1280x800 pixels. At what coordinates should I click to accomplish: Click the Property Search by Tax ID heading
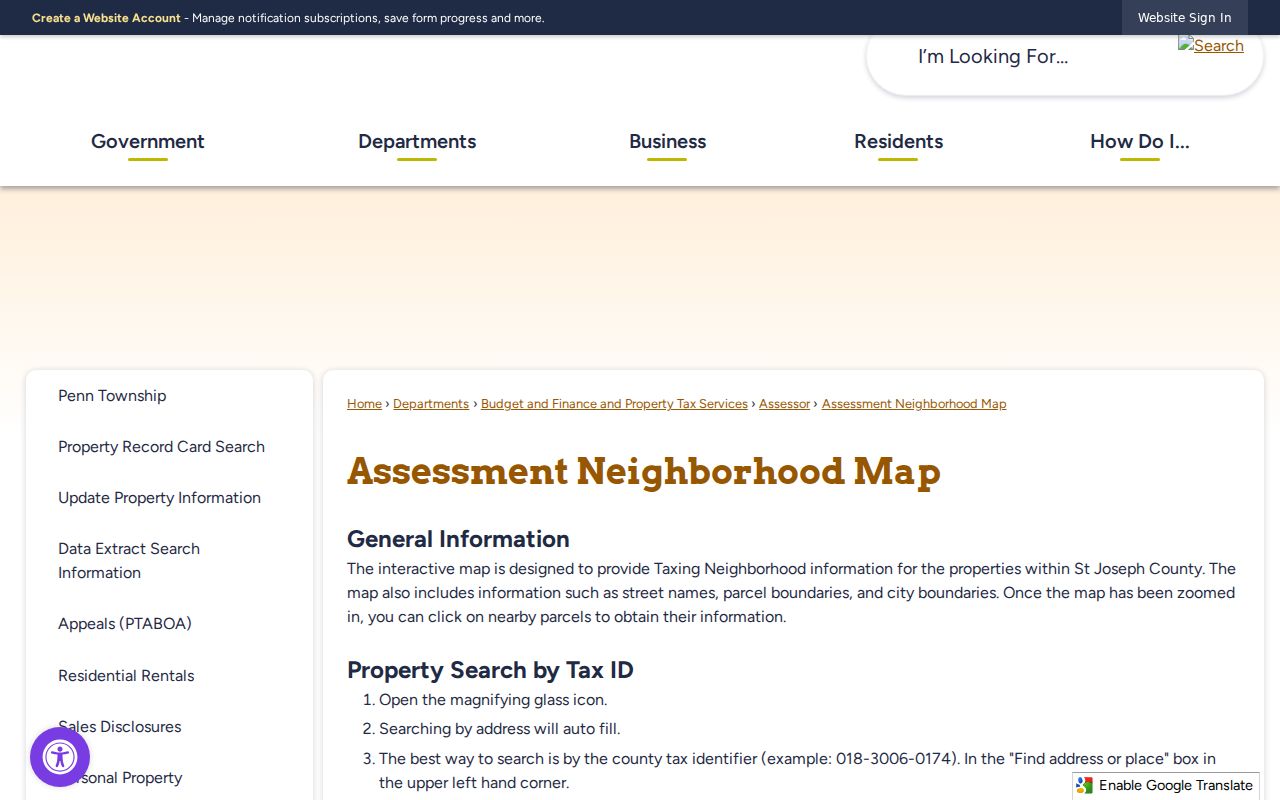coord(490,670)
